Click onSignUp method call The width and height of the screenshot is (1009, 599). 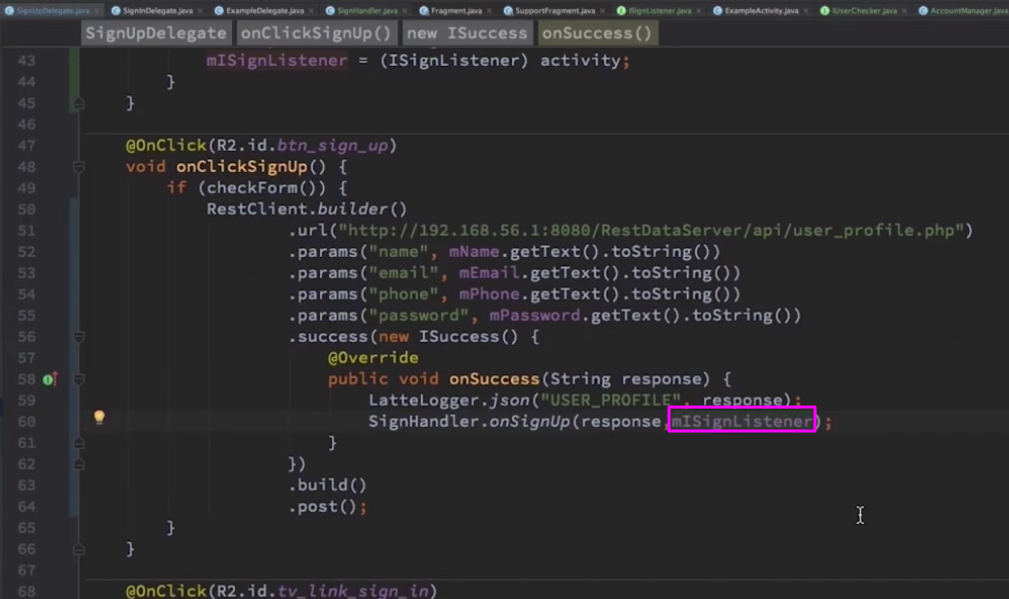(x=530, y=421)
